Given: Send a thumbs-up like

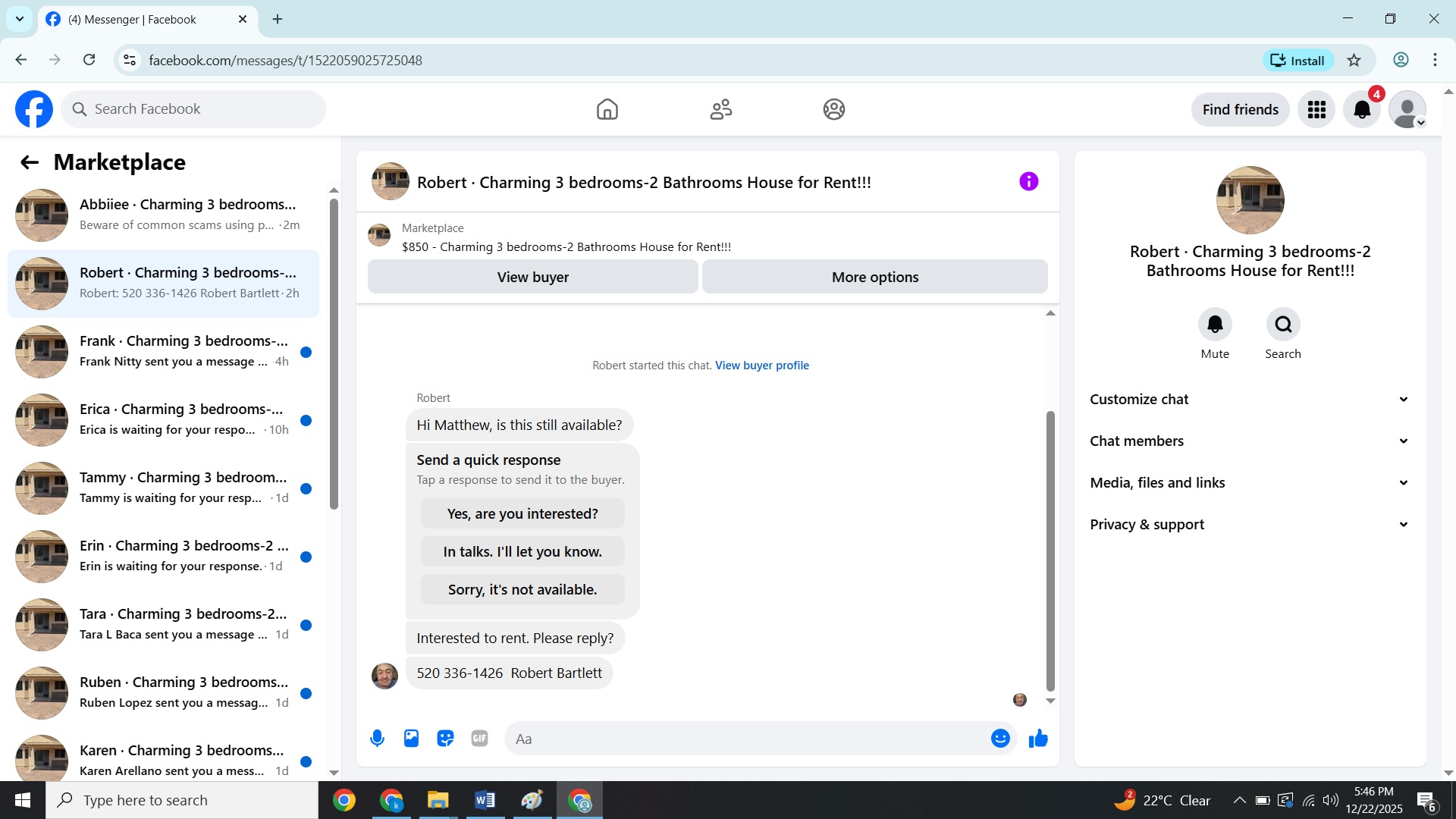Looking at the screenshot, I should tap(1038, 738).
